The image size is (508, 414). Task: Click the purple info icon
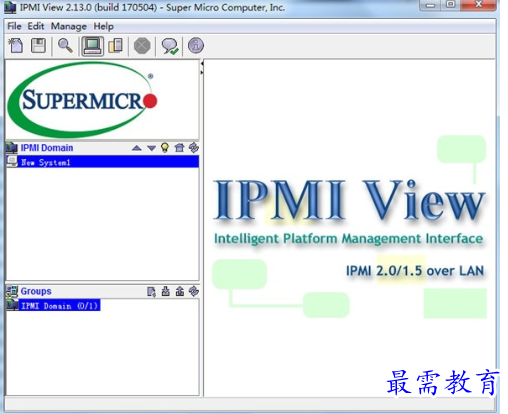(x=196, y=46)
